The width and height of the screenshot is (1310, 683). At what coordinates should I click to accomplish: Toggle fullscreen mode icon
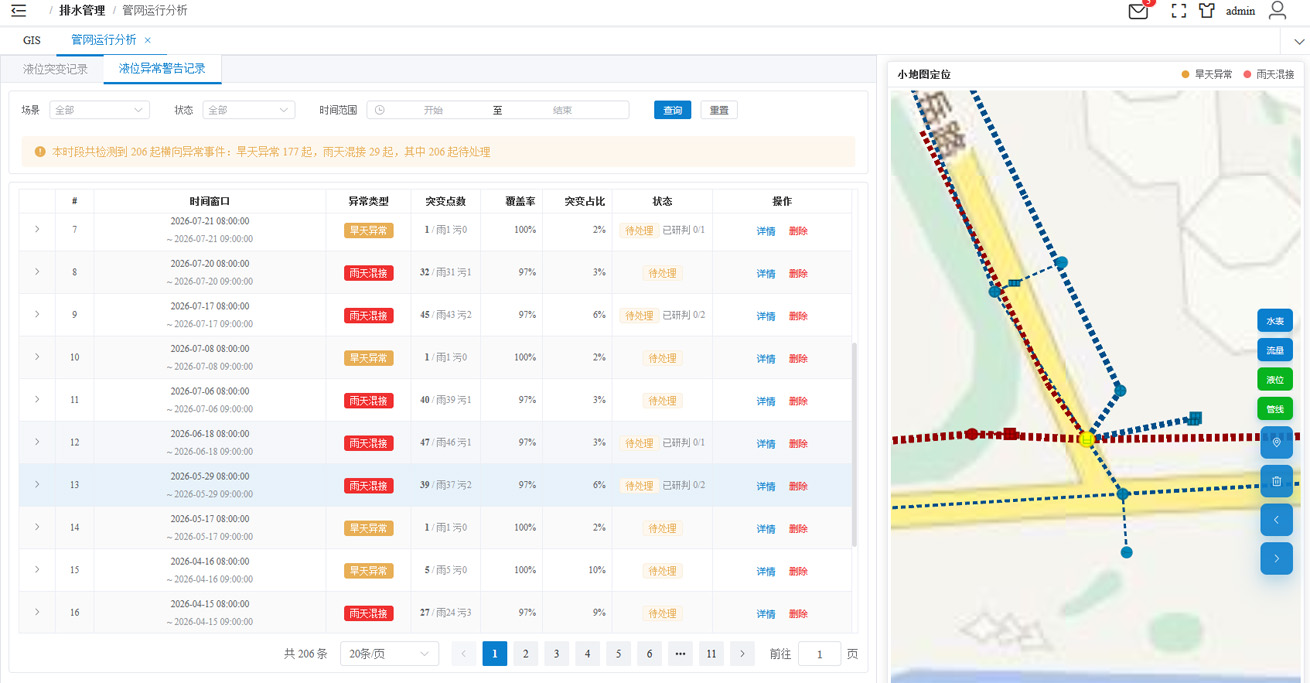[1179, 11]
